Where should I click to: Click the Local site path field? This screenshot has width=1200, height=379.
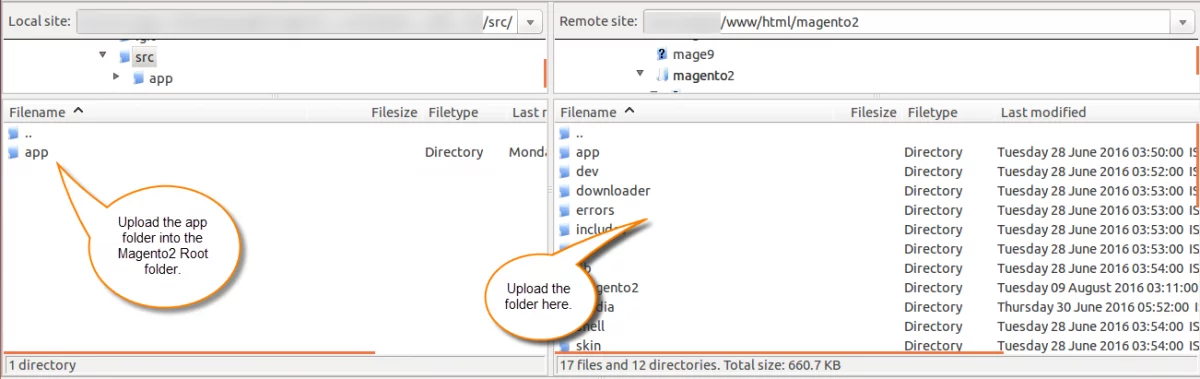point(297,22)
